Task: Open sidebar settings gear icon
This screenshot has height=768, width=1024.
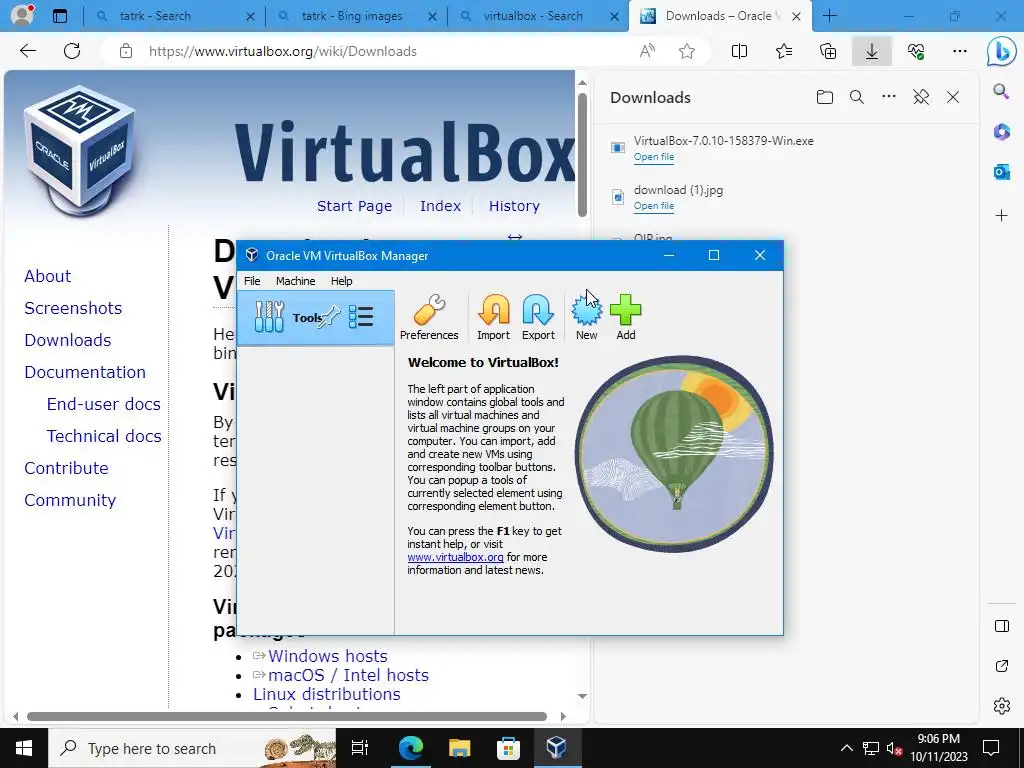Action: coord(1001,705)
